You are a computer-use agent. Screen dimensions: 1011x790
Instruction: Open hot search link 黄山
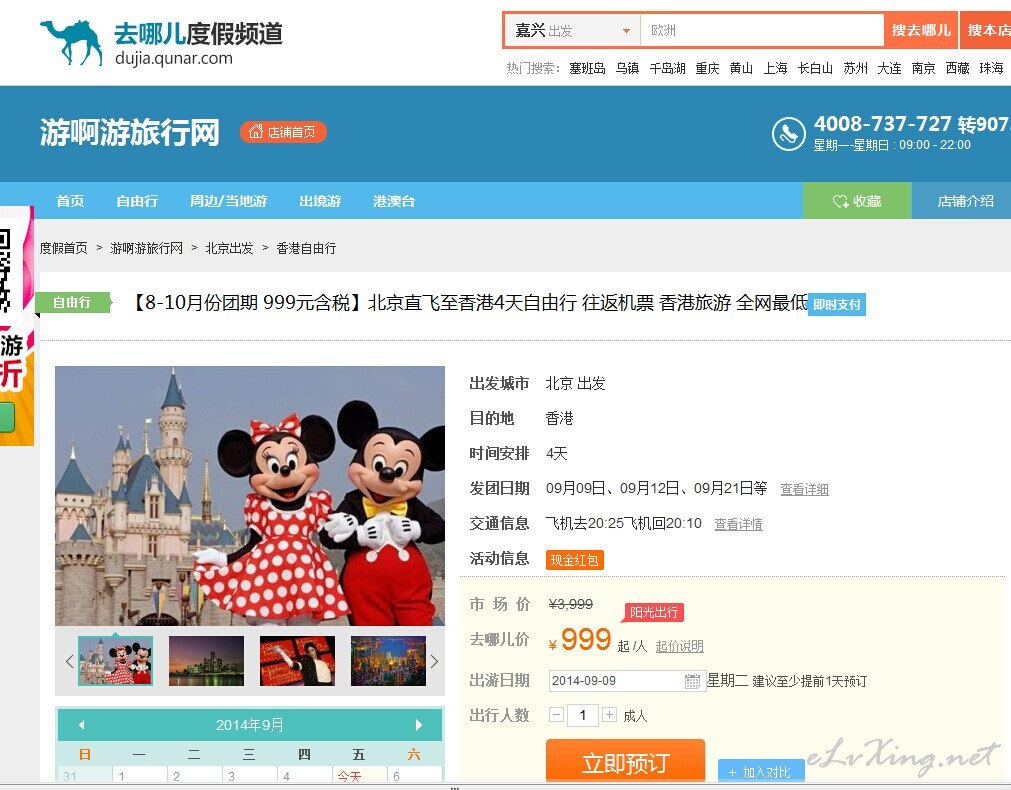click(x=741, y=68)
